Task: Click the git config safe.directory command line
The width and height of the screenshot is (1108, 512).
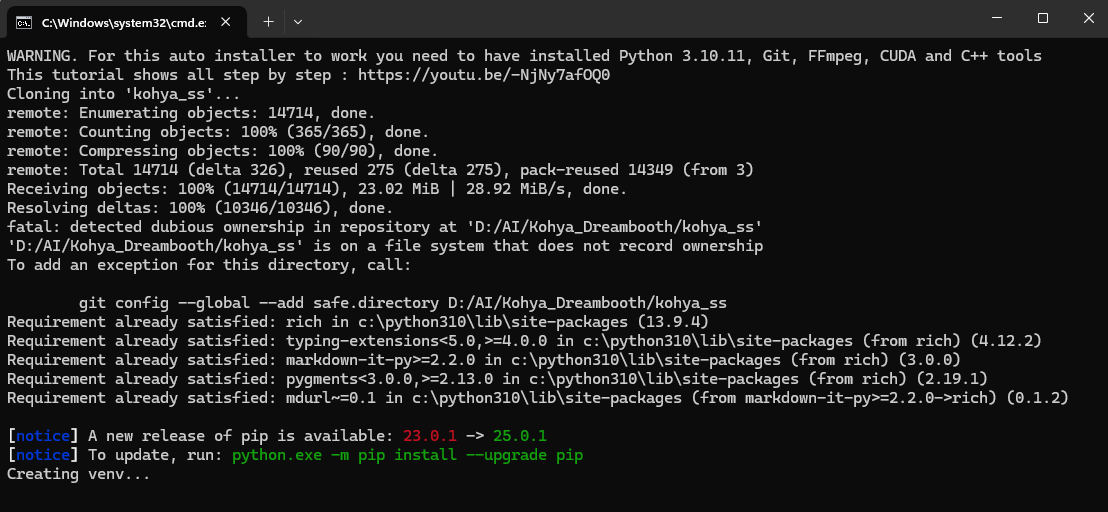Action: click(x=403, y=304)
